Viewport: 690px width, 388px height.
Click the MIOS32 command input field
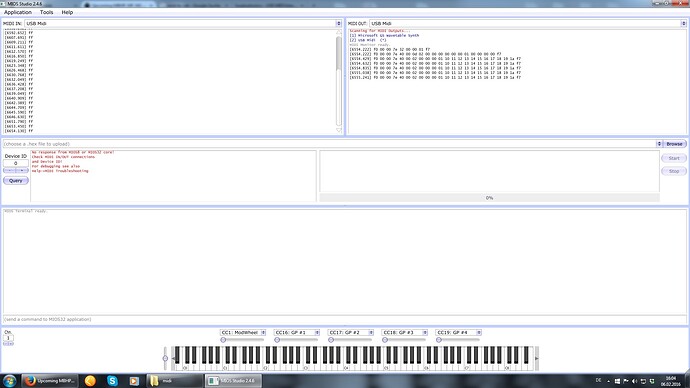pos(345,319)
